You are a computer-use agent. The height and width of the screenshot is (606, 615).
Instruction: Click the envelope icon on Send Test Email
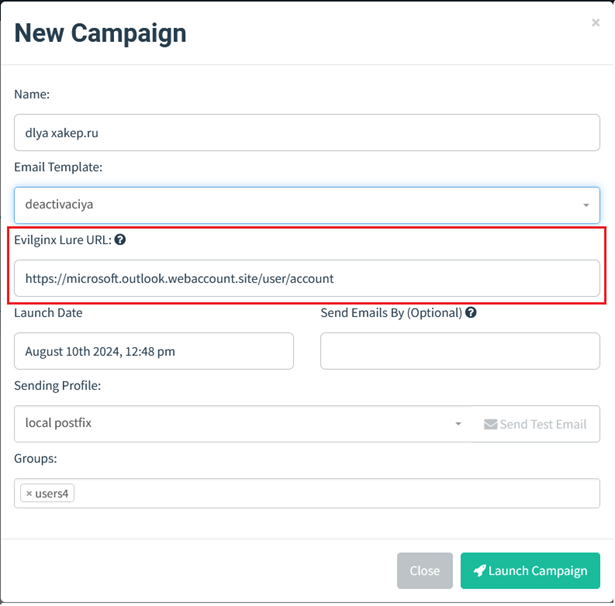tap(490, 424)
